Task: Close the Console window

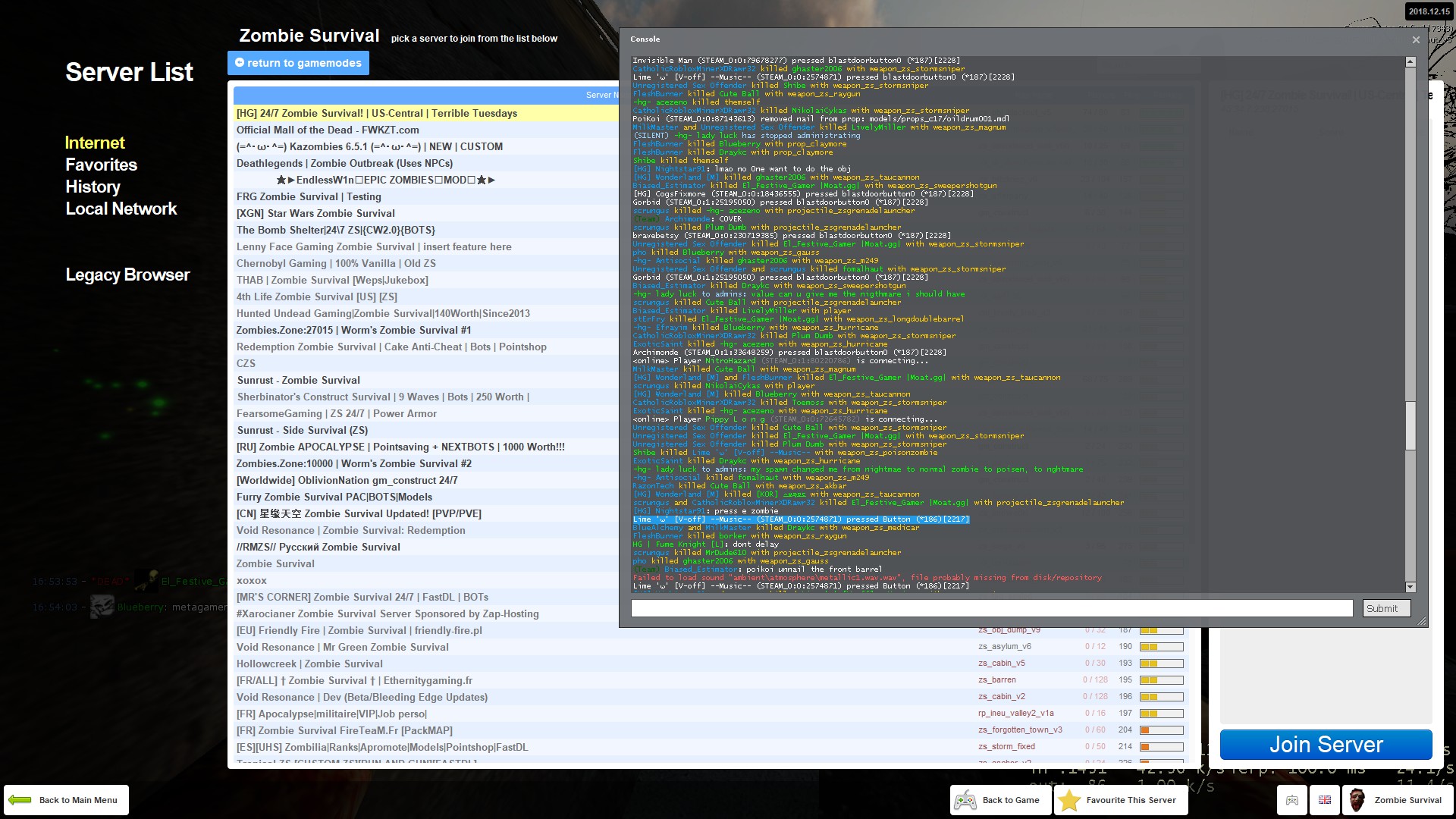Action: click(1416, 39)
